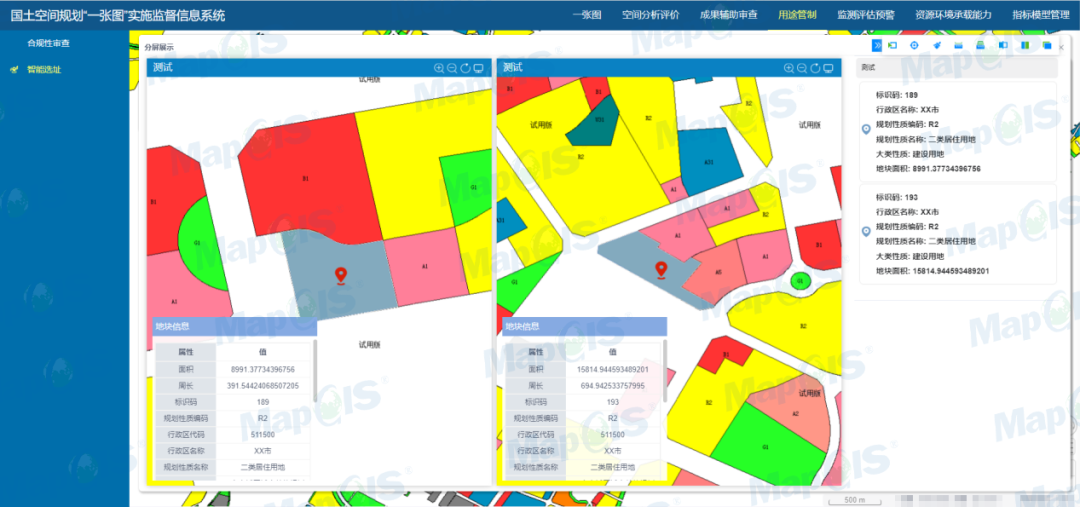Open 成果辅助审查 menu
1080x507 pixels.
728,14
